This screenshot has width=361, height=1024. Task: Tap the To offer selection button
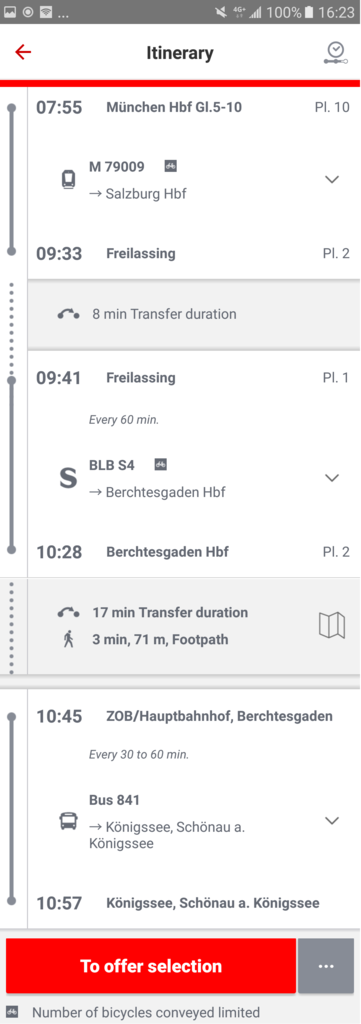pos(151,966)
